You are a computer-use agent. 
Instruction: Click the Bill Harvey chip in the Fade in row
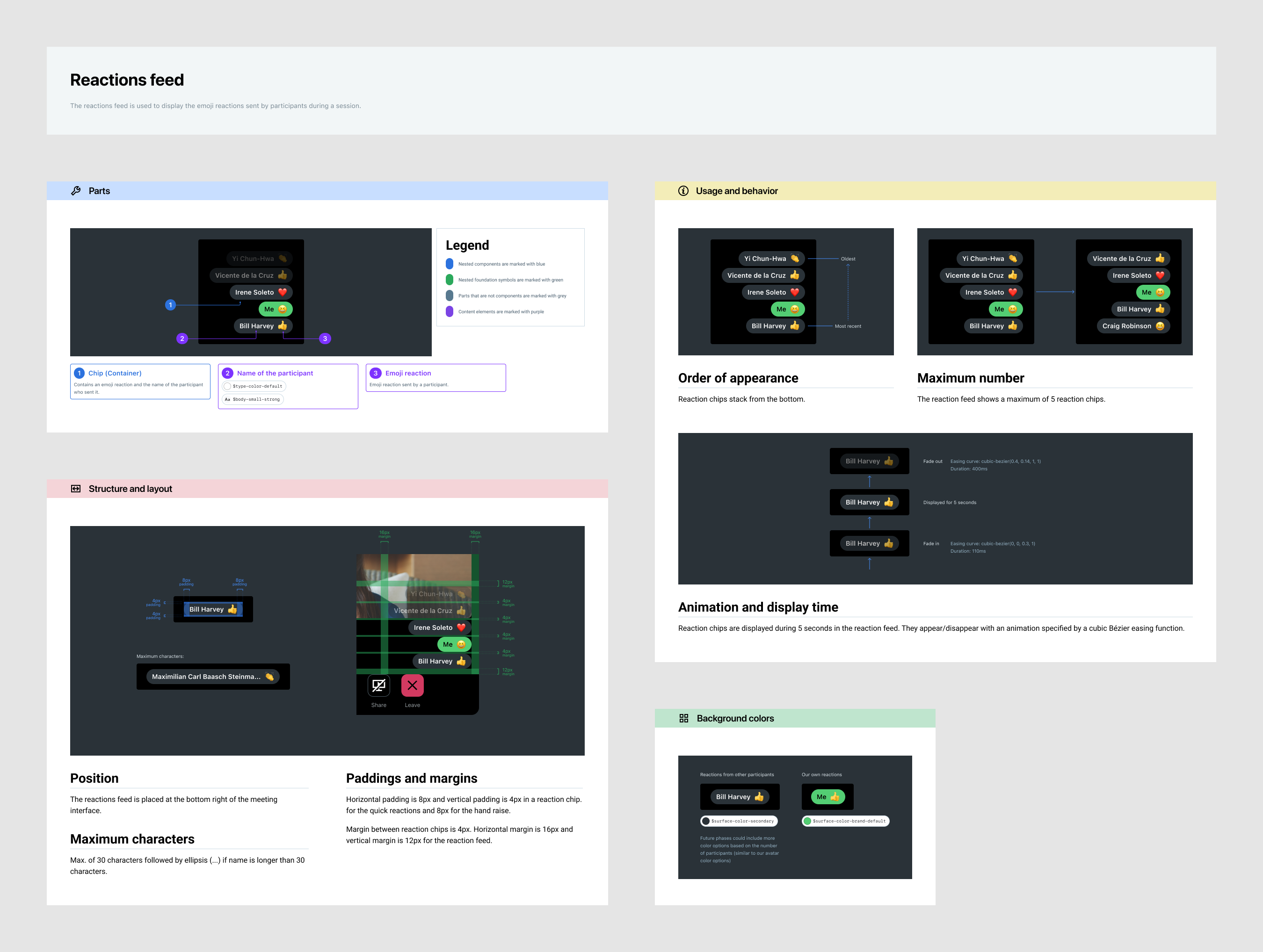pyautogui.click(x=869, y=543)
